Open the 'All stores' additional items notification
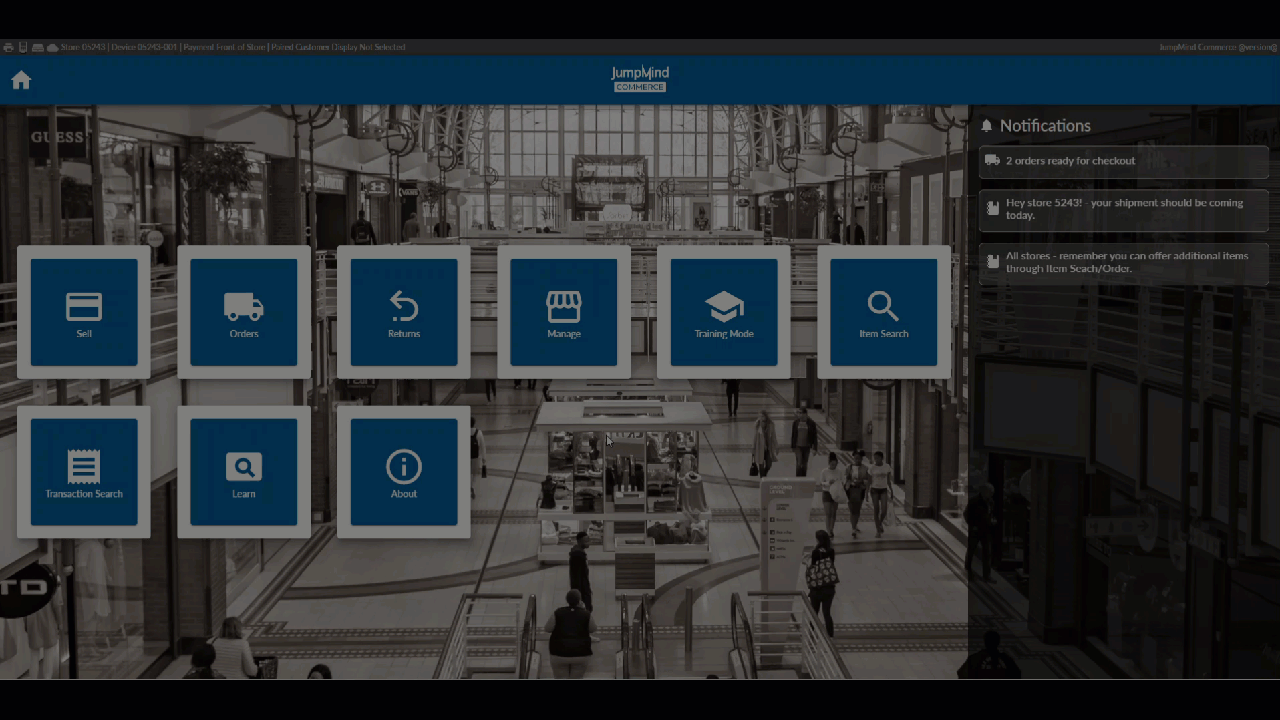 tap(1123, 262)
